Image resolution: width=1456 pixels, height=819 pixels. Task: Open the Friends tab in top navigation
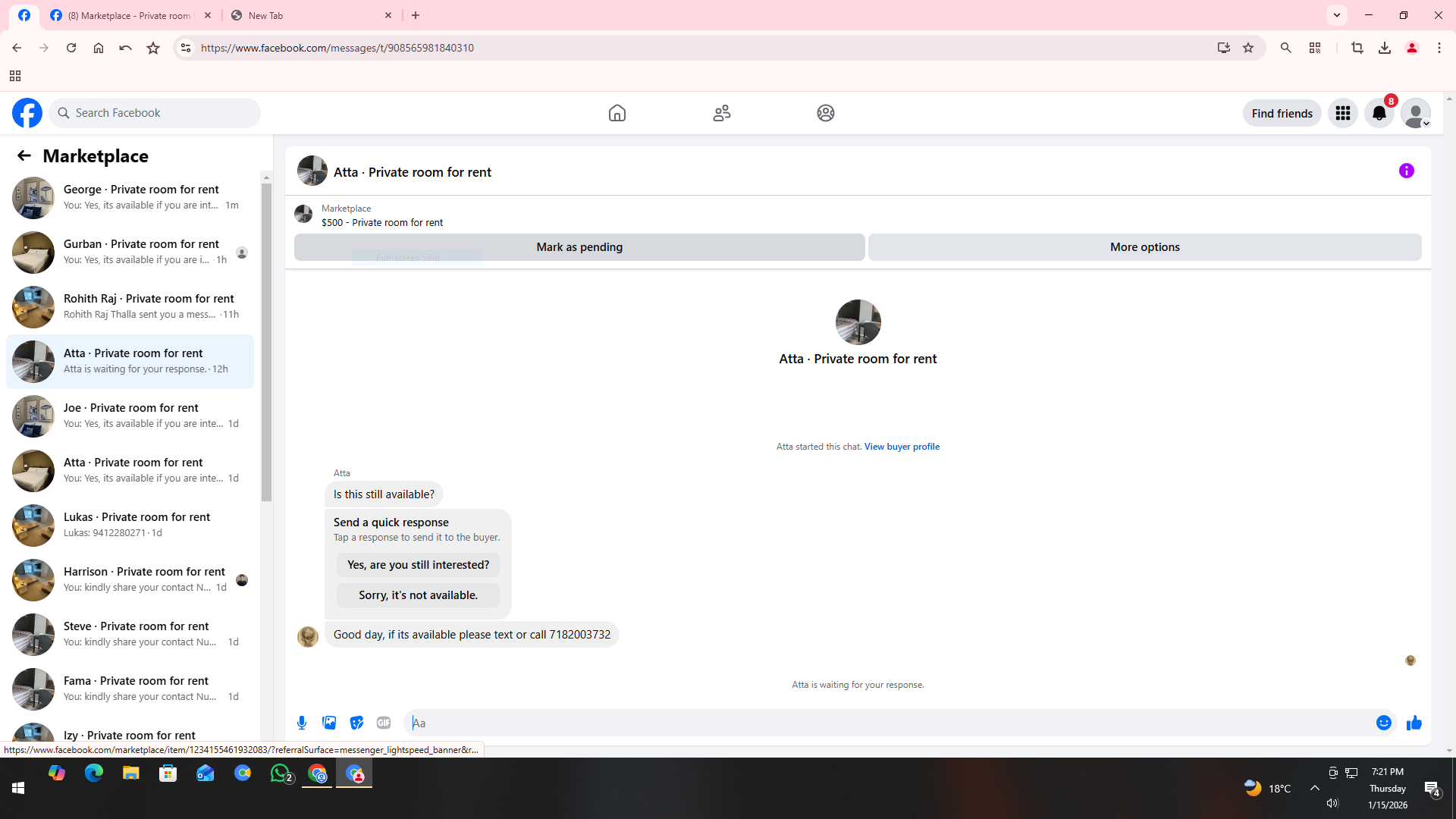point(721,113)
